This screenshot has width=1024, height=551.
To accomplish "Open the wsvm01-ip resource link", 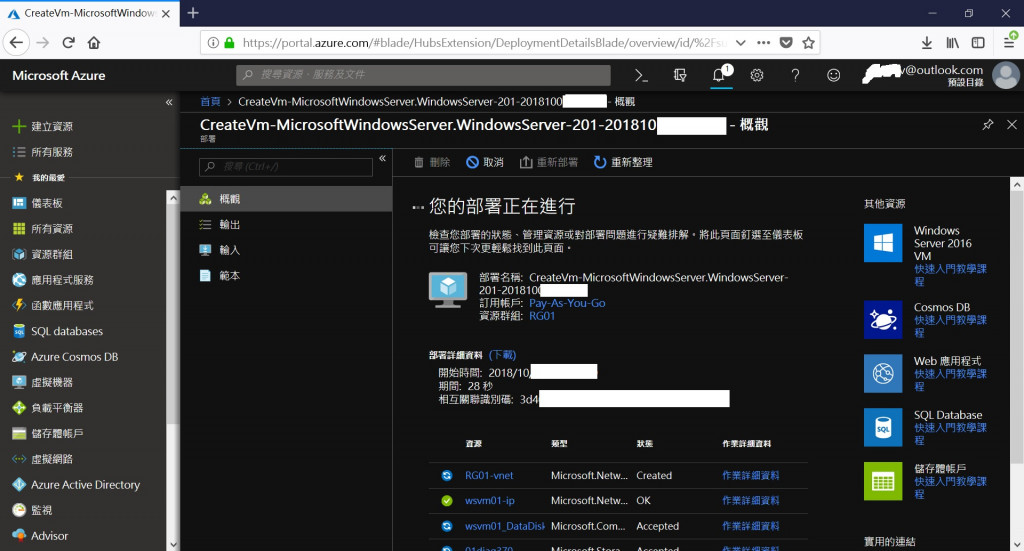I will 490,501.
